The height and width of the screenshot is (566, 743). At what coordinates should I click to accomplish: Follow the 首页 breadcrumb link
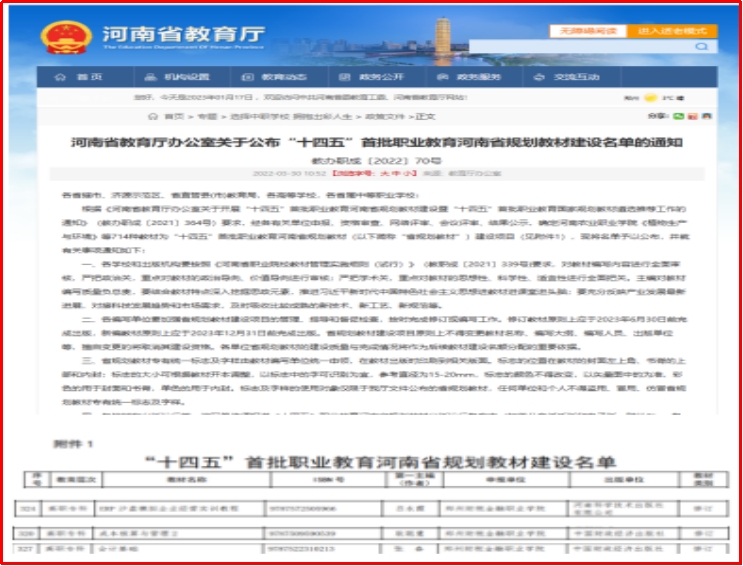coord(174,117)
